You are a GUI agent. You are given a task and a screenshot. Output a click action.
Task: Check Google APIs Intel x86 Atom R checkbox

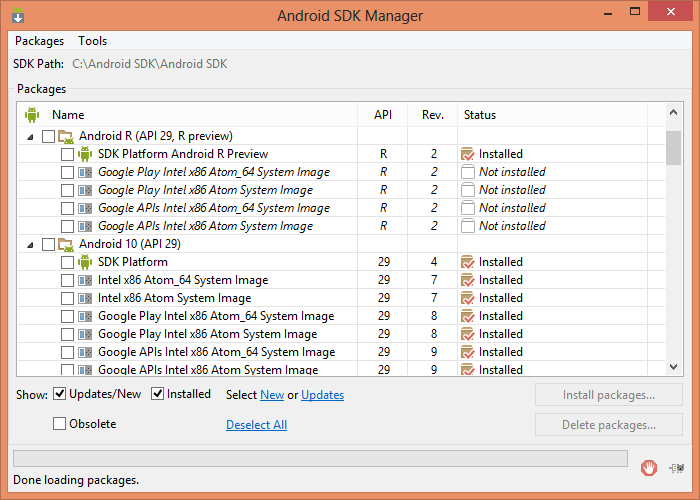click(67, 226)
